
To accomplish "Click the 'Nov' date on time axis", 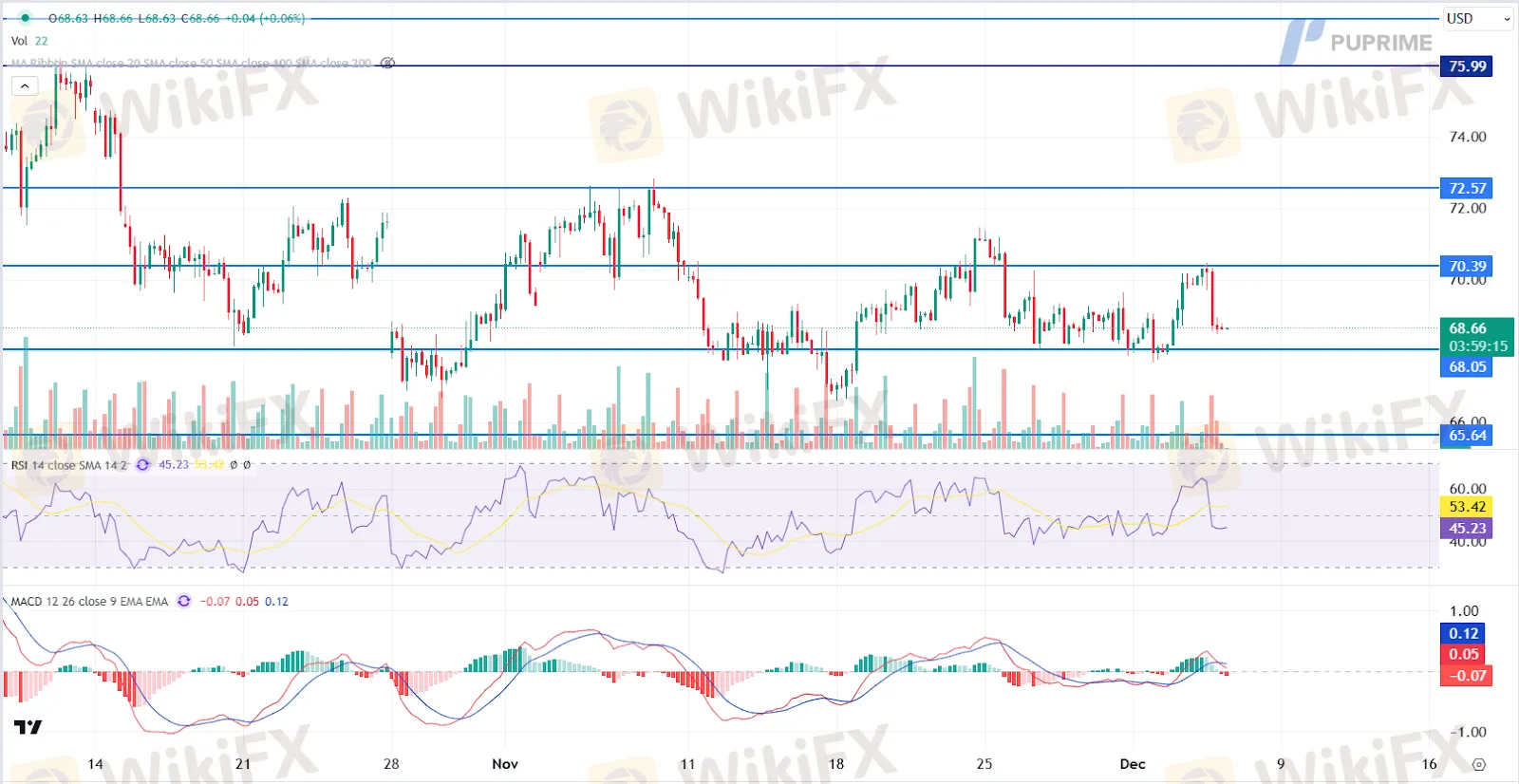I will point(505,764).
